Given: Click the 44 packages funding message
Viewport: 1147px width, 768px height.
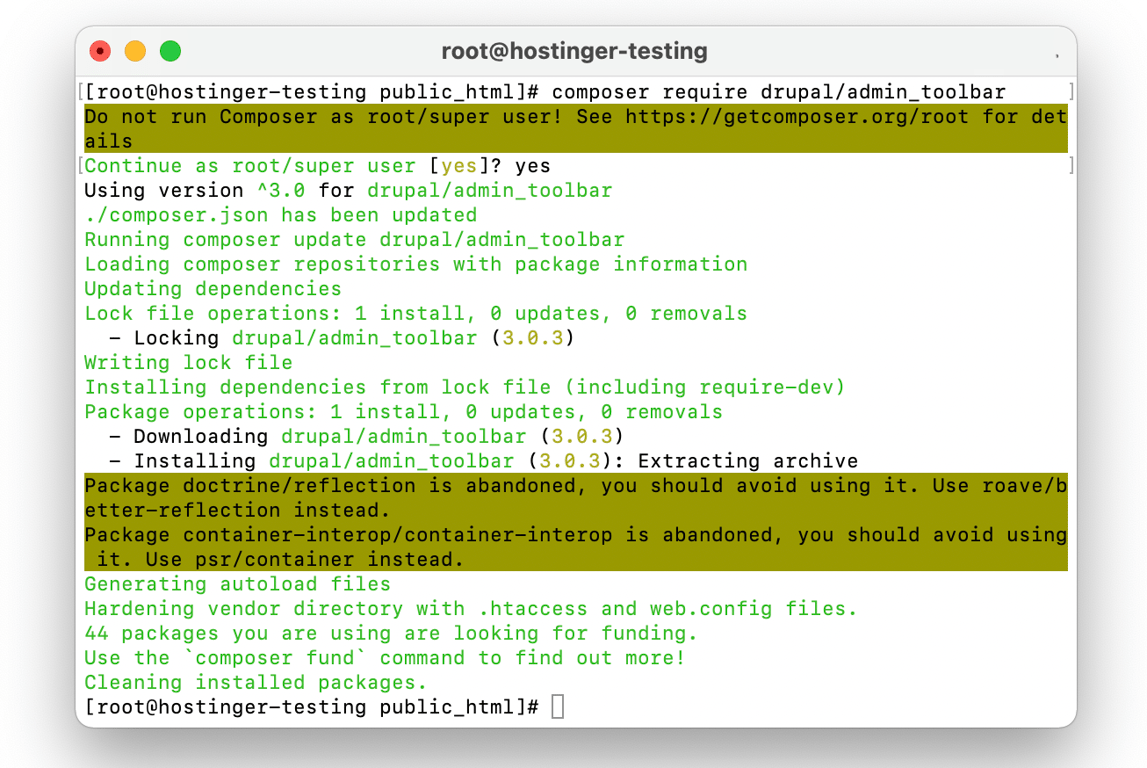Looking at the screenshot, I should click(x=390, y=633).
